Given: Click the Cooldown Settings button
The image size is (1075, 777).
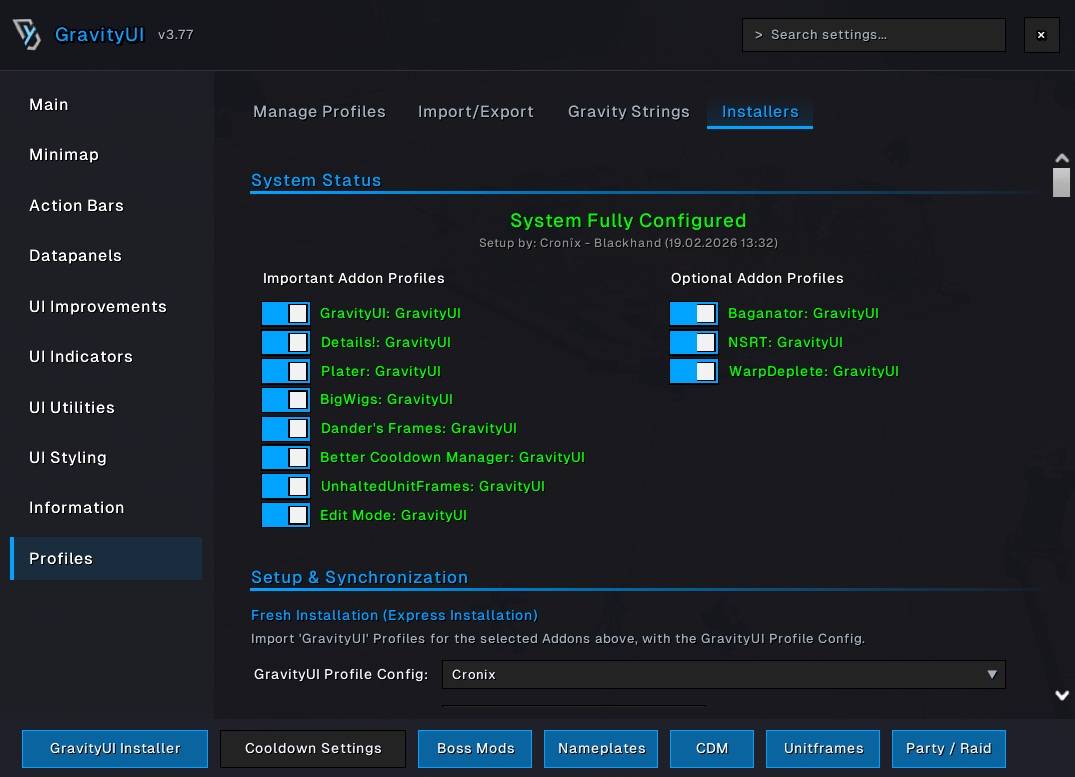Looking at the screenshot, I should pos(313,748).
